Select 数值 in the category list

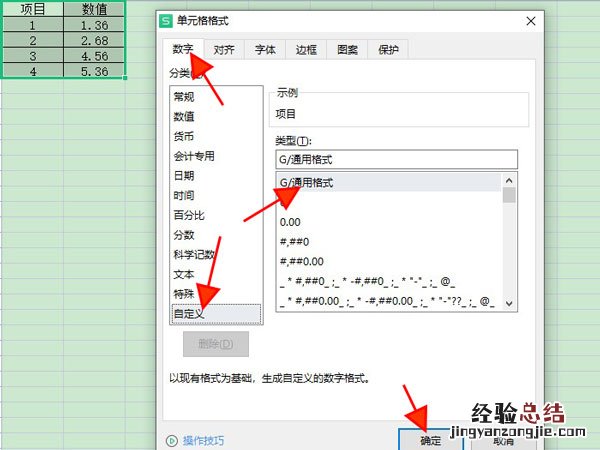[x=185, y=117]
